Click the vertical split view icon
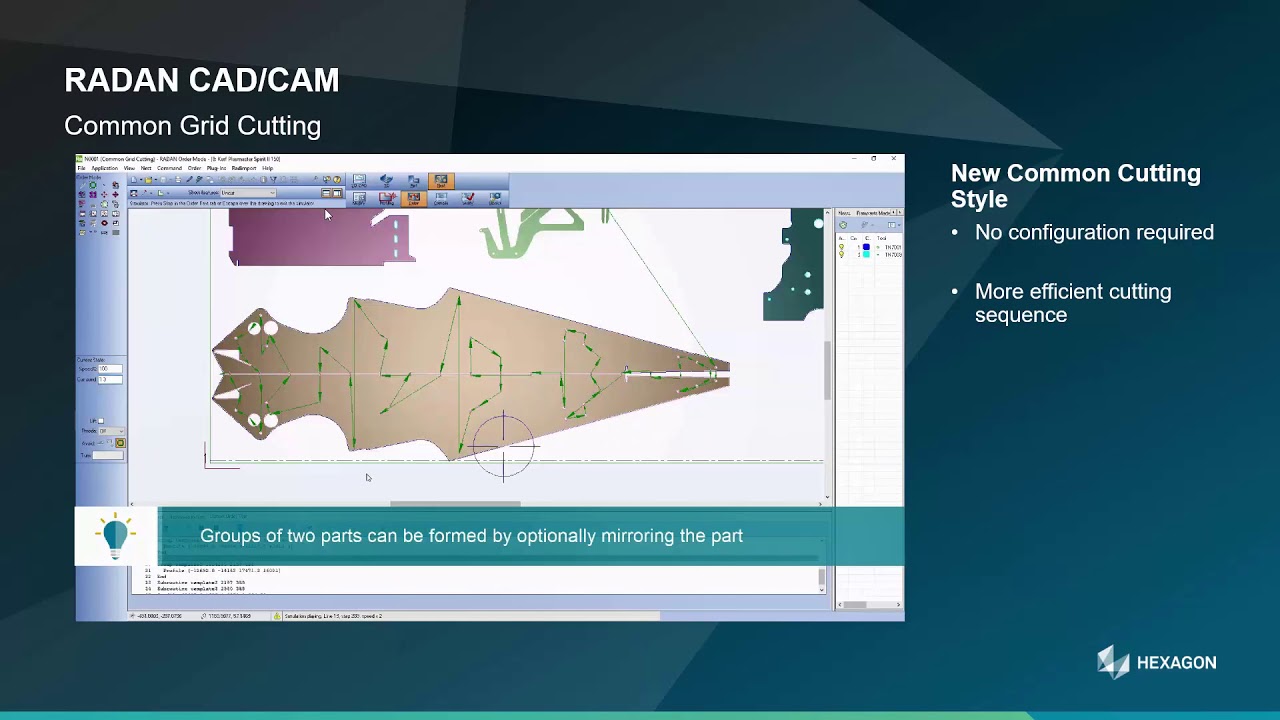The image size is (1280, 720). click(337, 193)
